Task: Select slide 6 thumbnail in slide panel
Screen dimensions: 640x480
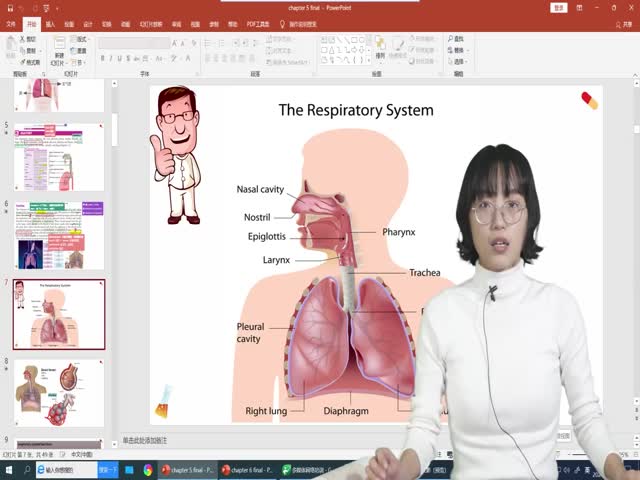Action: point(59,234)
